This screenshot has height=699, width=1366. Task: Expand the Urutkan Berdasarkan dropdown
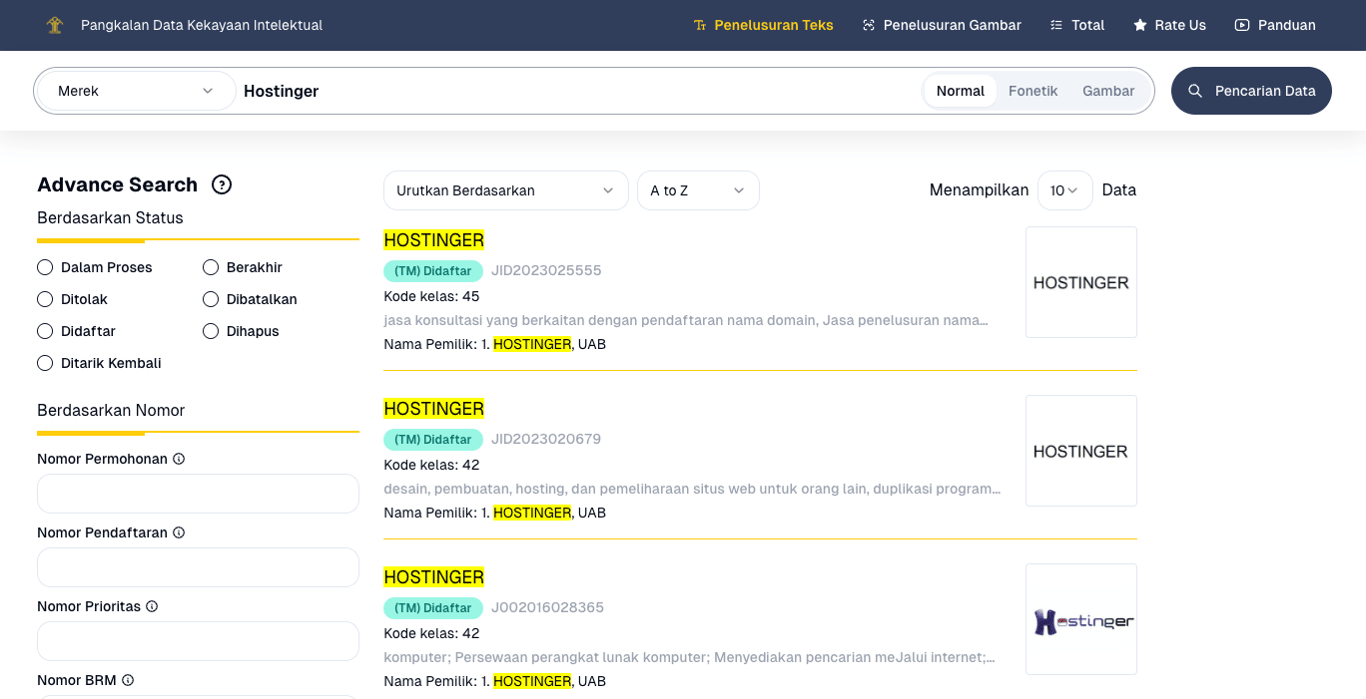tap(505, 190)
